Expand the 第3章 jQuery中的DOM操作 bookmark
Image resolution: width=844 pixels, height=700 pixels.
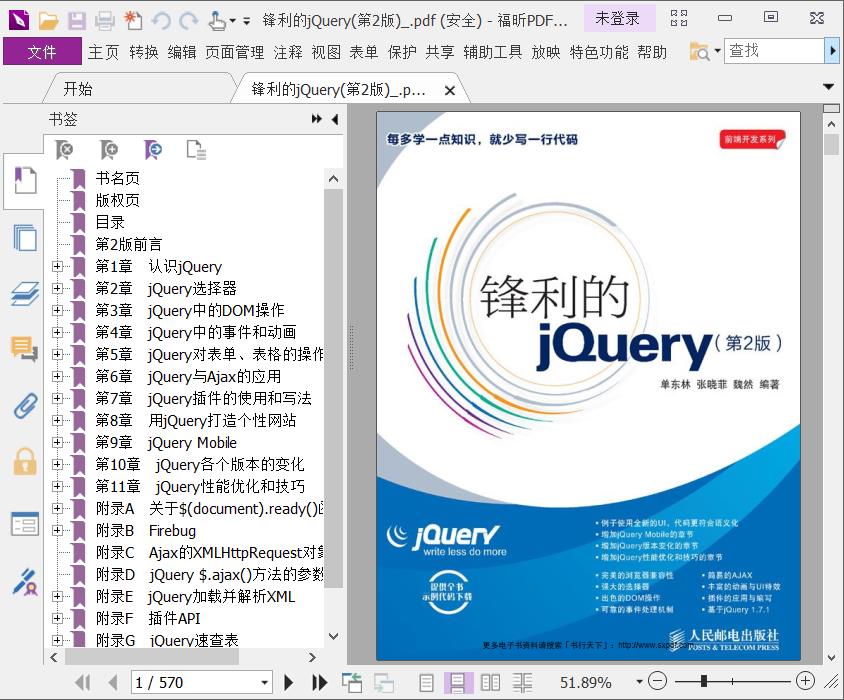[x=57, y=310]
